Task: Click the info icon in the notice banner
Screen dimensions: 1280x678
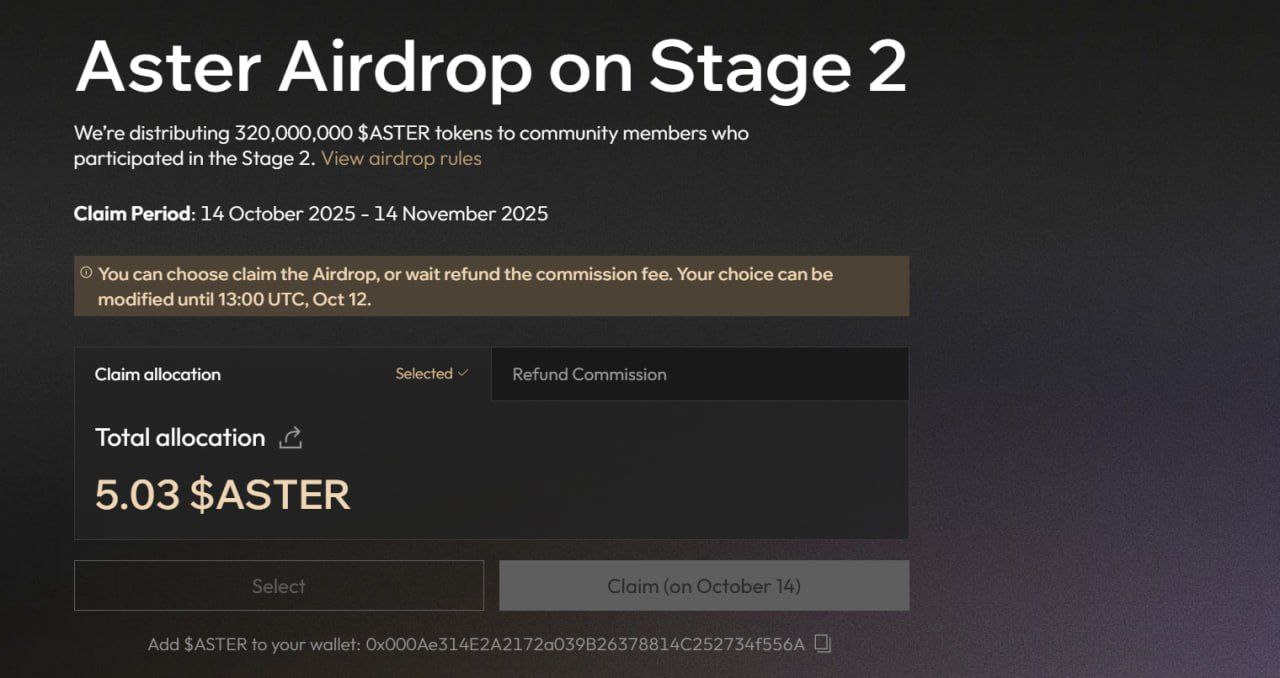Action: coord(86,273)
